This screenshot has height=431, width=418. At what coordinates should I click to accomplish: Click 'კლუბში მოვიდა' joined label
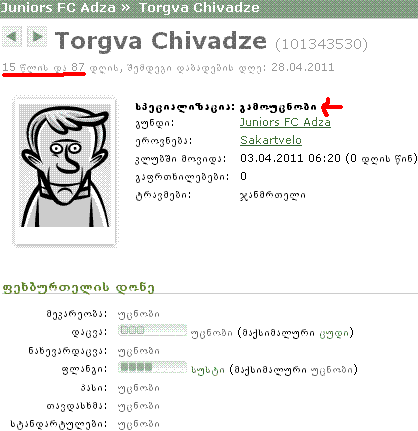[180, 159]
